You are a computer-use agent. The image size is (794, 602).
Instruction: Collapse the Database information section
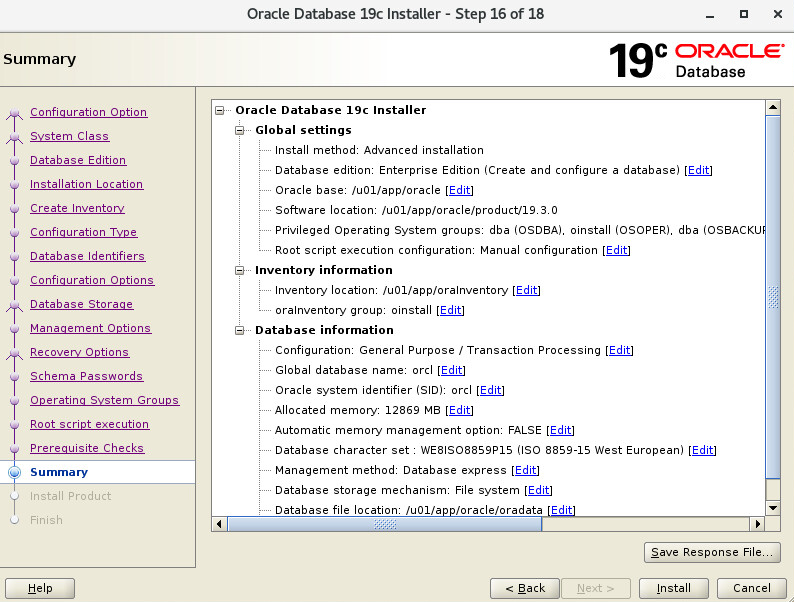point(240,331)
